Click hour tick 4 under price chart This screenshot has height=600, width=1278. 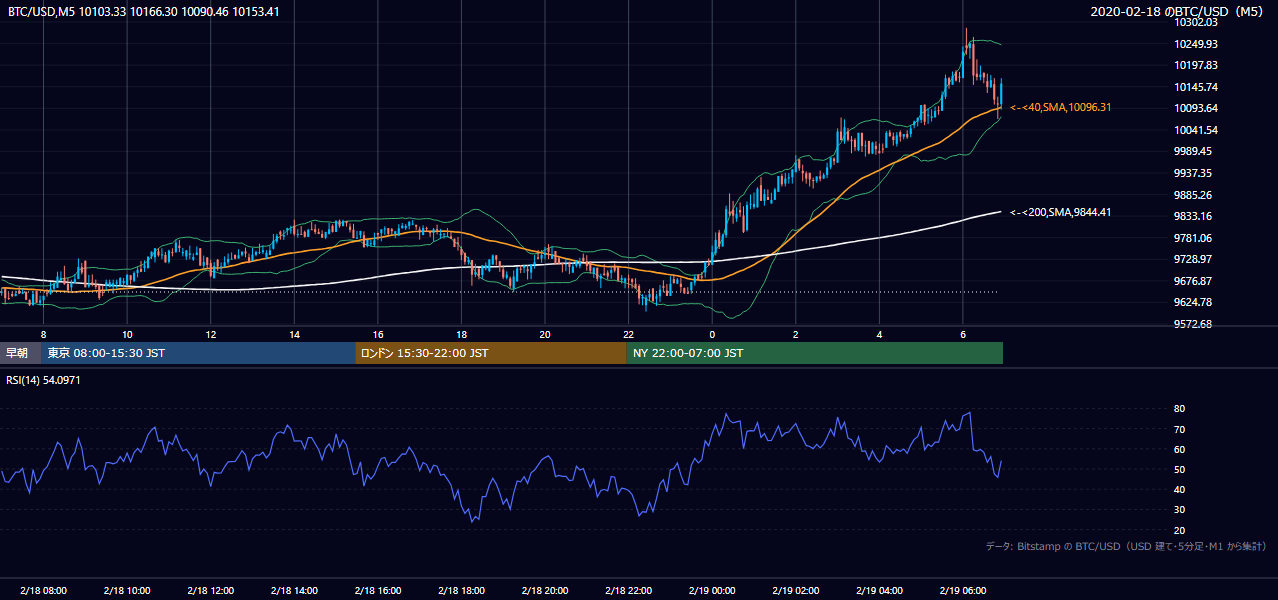879,334
